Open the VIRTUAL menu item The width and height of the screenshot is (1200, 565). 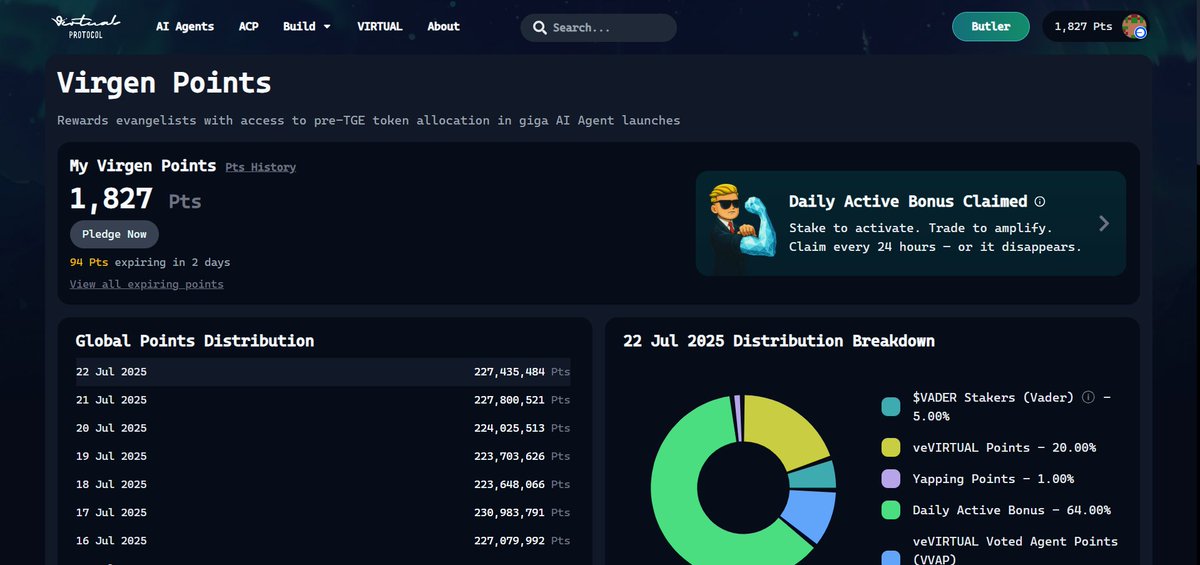380,26
